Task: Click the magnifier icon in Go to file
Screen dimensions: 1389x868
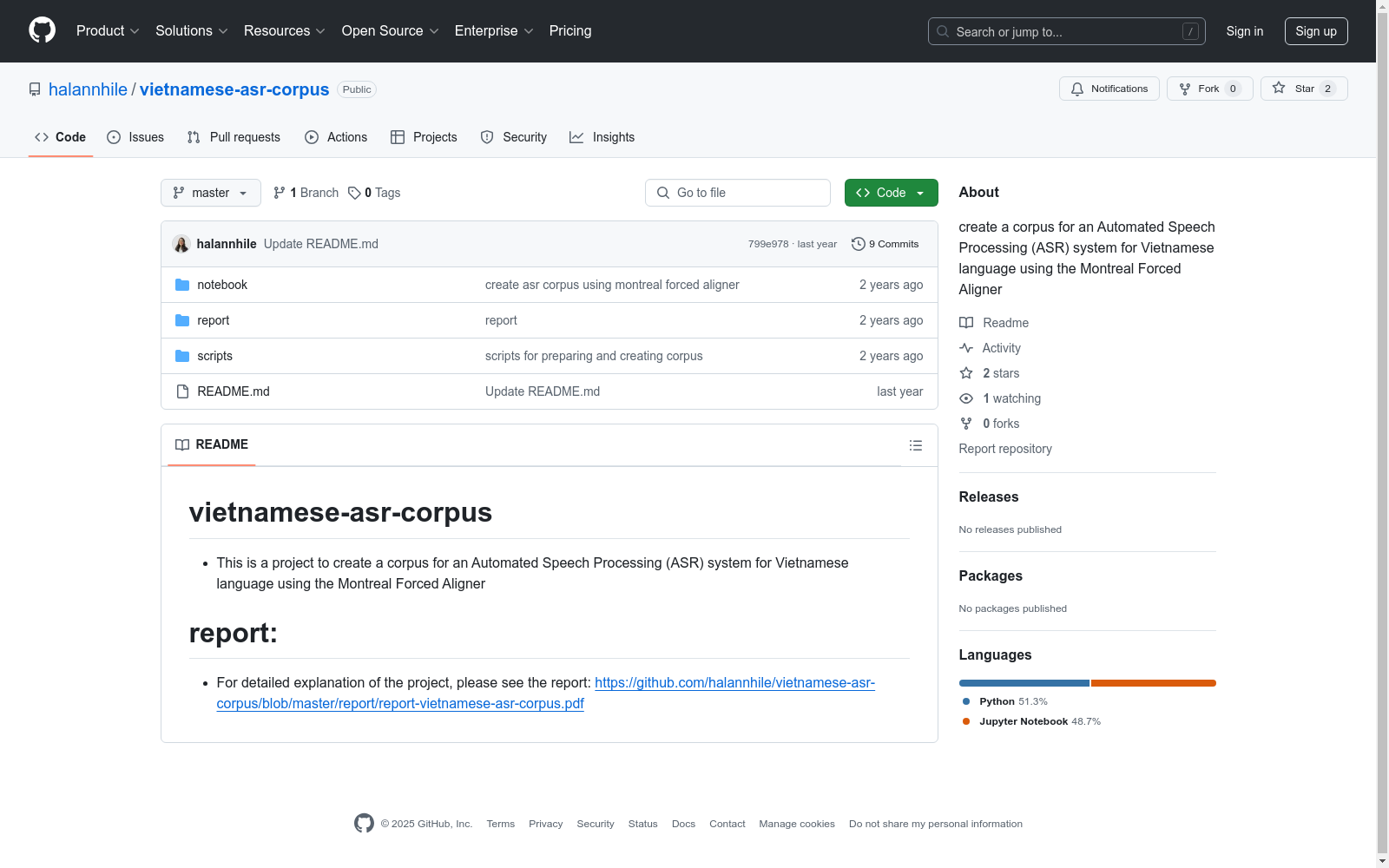Action: 663,193
